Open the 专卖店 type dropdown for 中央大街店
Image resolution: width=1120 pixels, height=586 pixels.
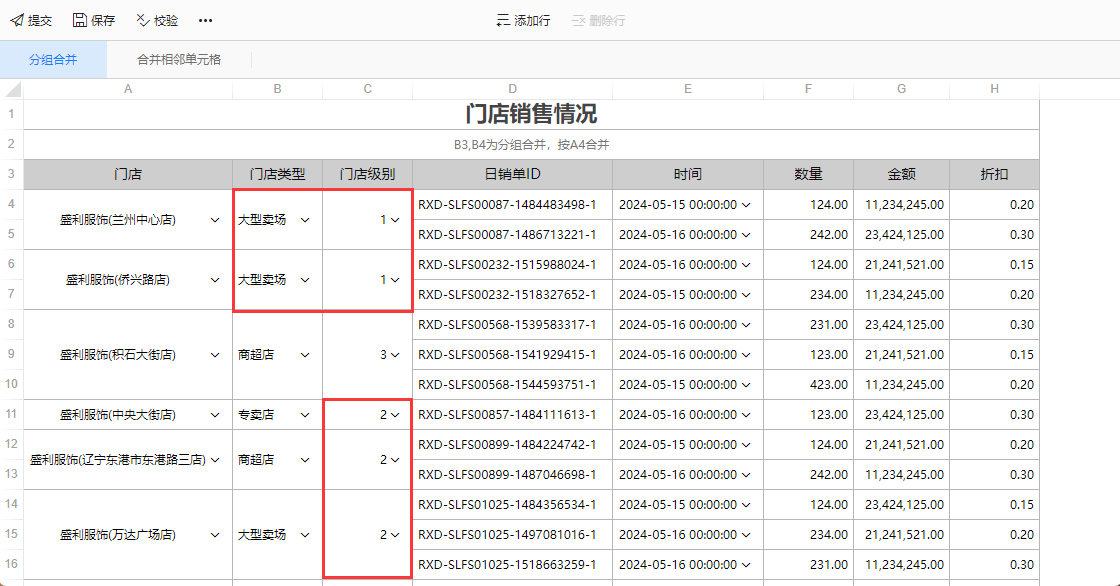tap(306, 414)
